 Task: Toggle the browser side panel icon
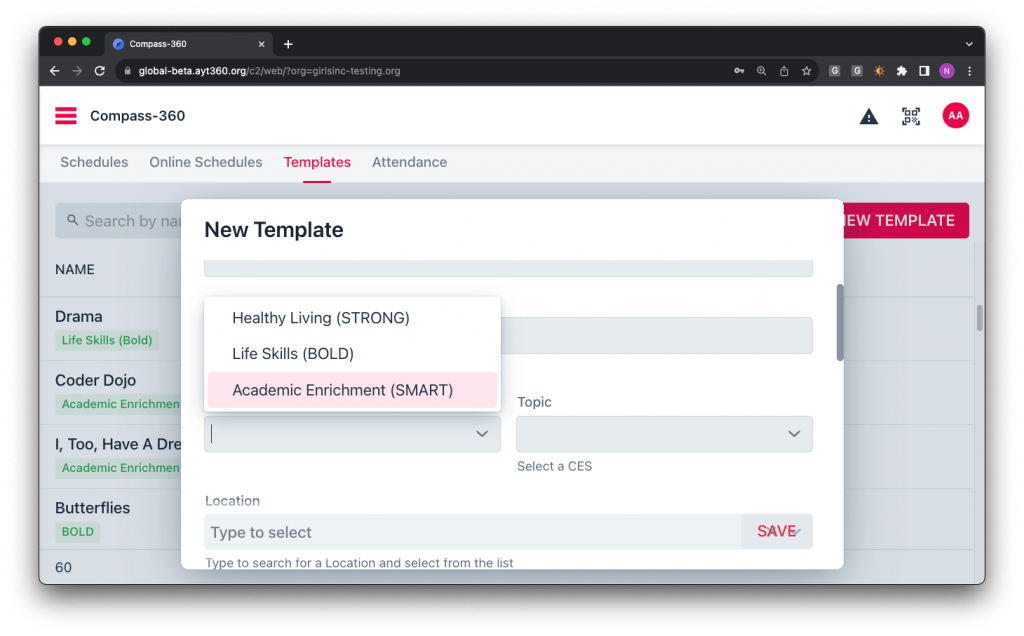(x=924, y=71)
